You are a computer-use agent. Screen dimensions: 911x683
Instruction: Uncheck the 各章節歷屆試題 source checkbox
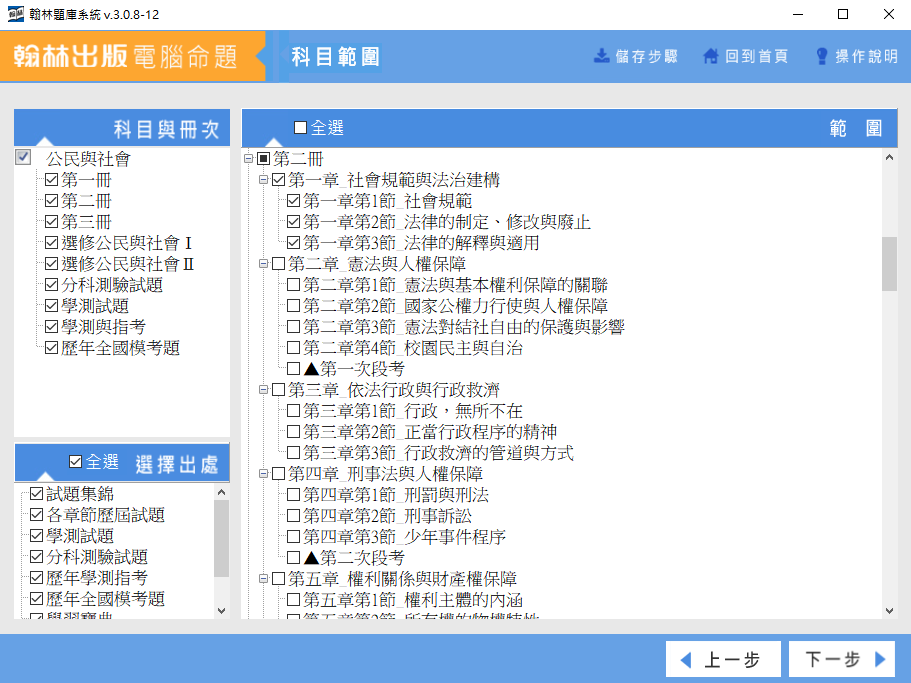37,515
